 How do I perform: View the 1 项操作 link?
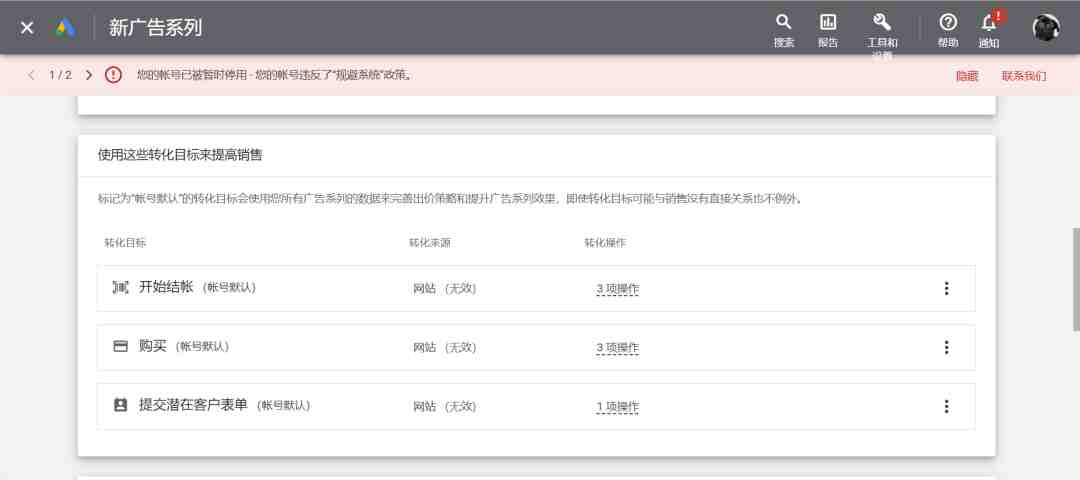618,407
